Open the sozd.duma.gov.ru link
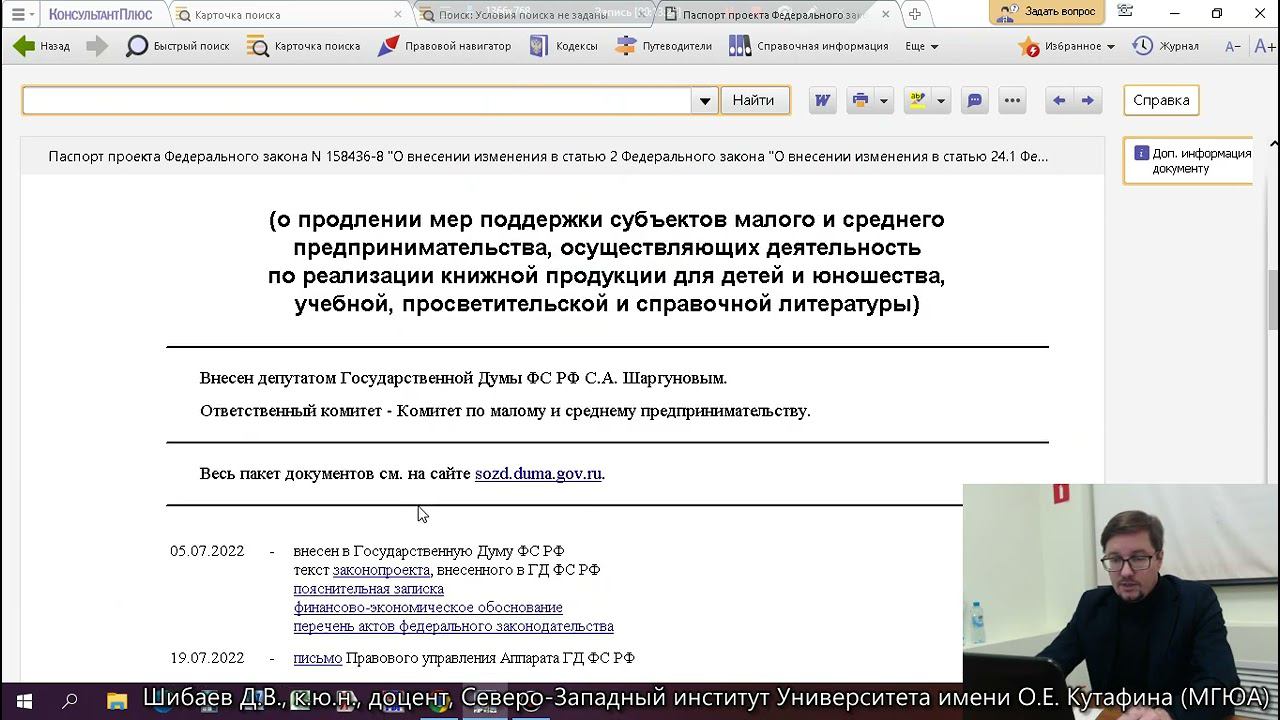The image size is (1280, 720). tap(538, 473)
